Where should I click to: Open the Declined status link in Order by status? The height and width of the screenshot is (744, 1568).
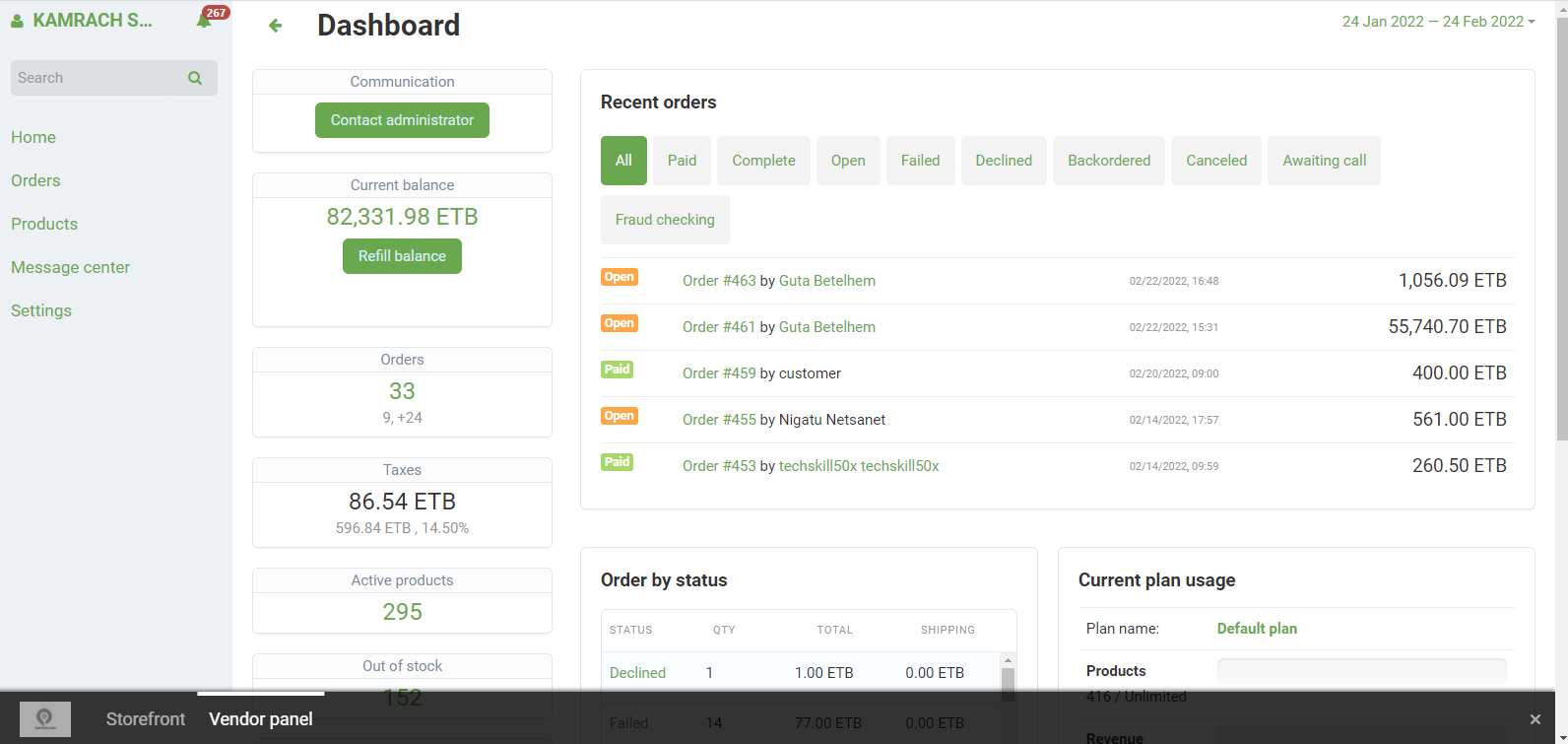point(637,673)
